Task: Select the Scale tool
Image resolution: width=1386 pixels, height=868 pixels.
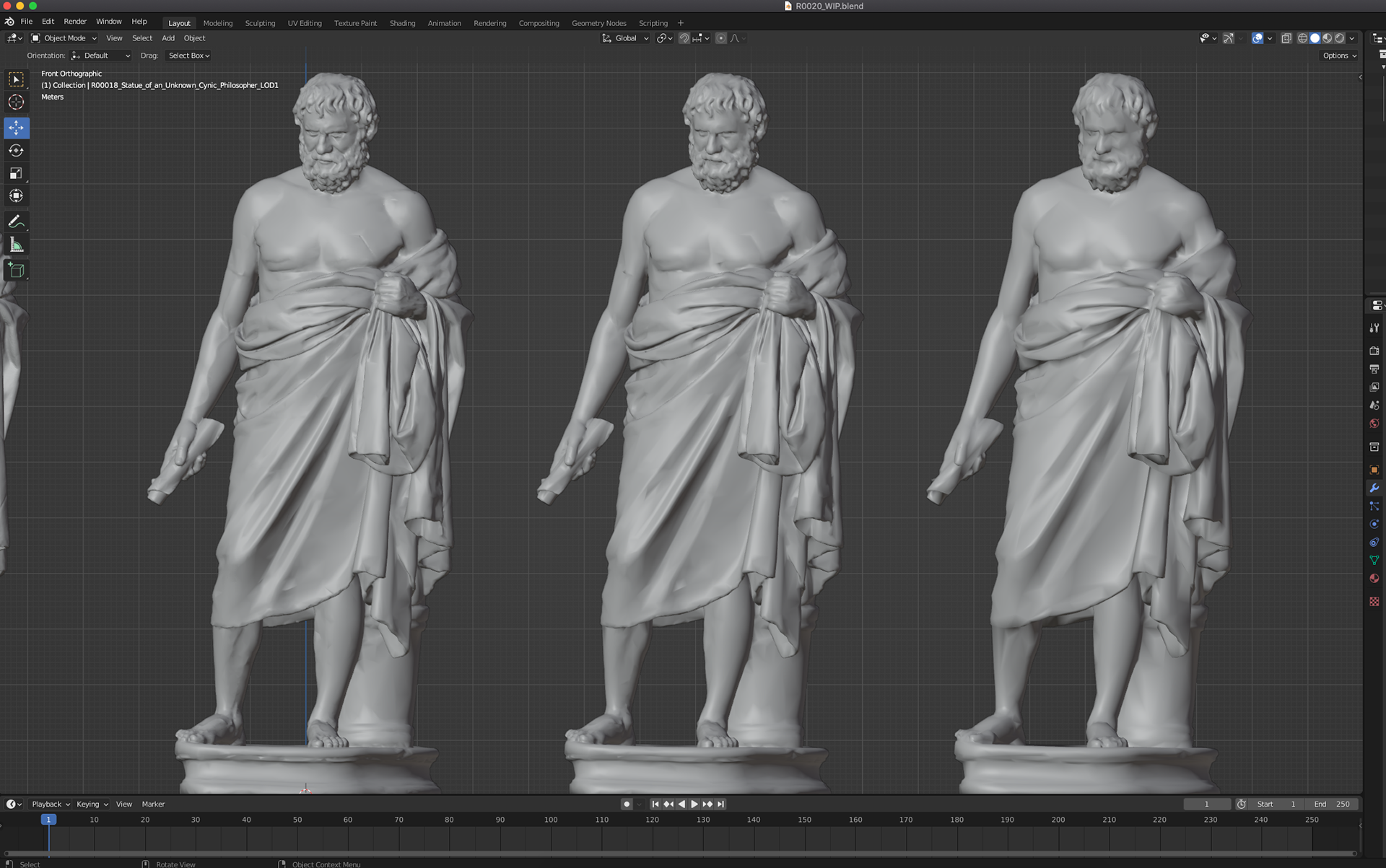Action: point(16,173)
